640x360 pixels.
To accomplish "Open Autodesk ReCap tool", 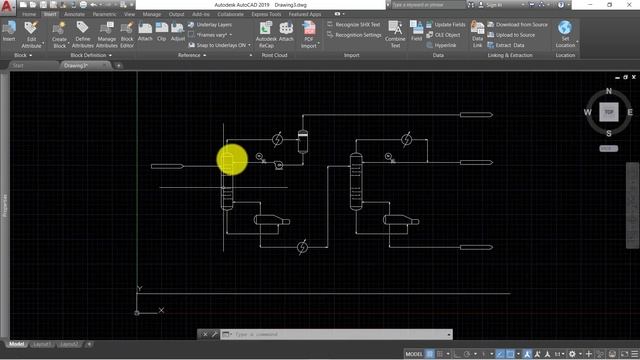I will [266, 34].
